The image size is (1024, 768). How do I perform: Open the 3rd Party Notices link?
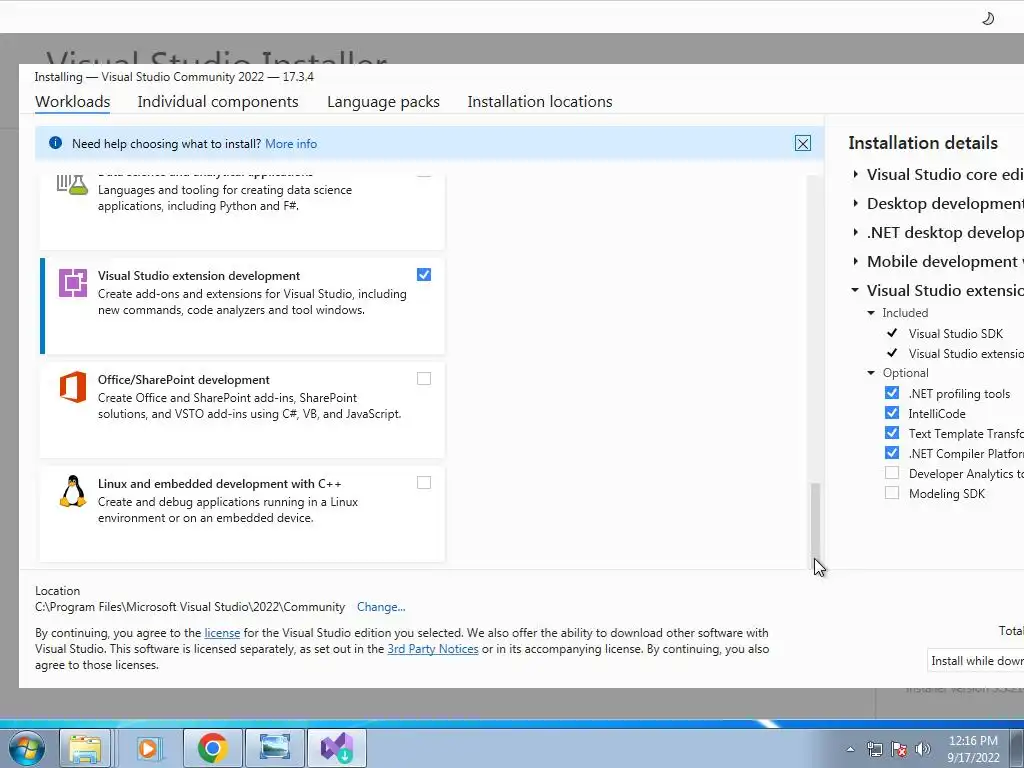[x=433, y=649]
